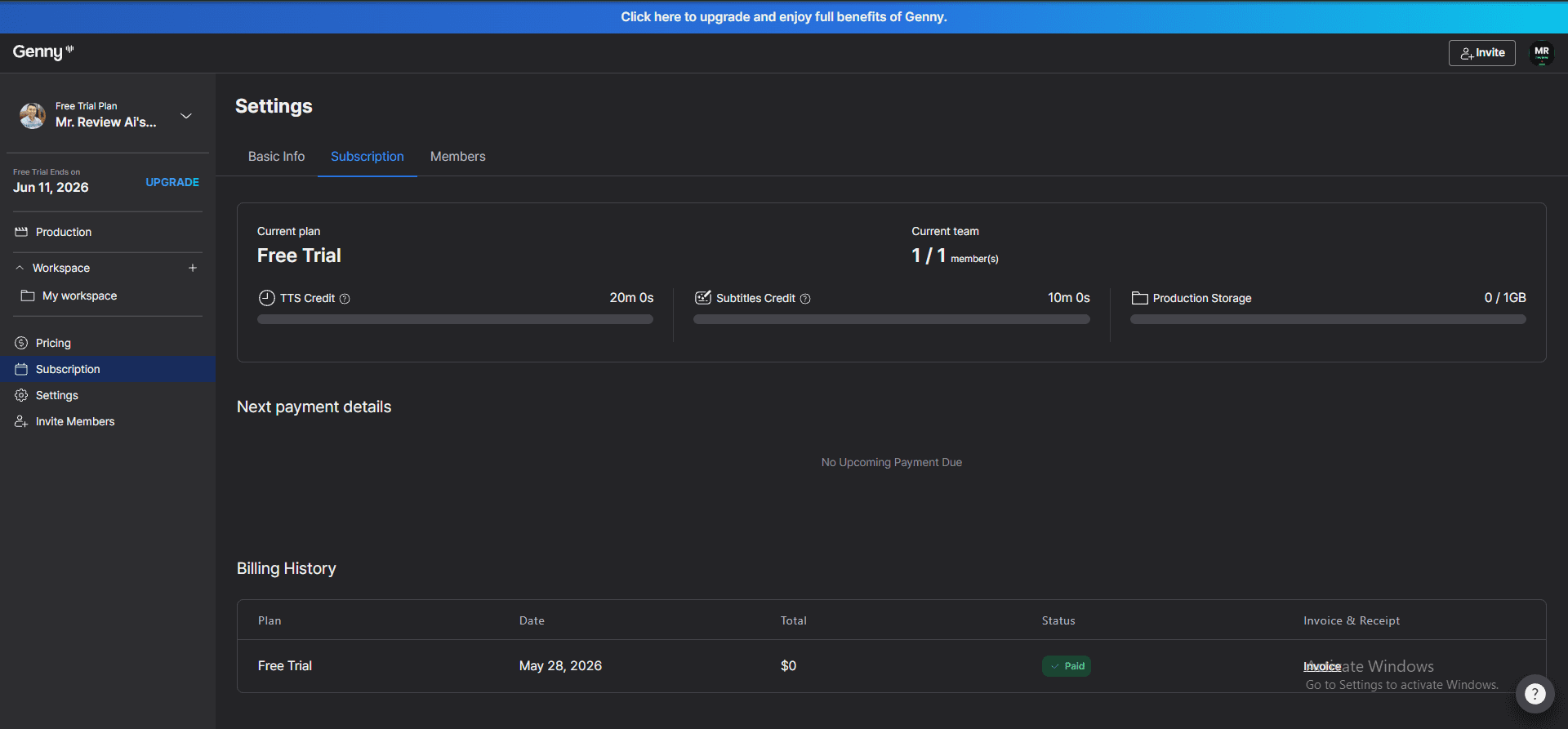Click the TTS Credit help info icon
The height and width of the screenshot is (729, 1568).
tap(345, 299)
